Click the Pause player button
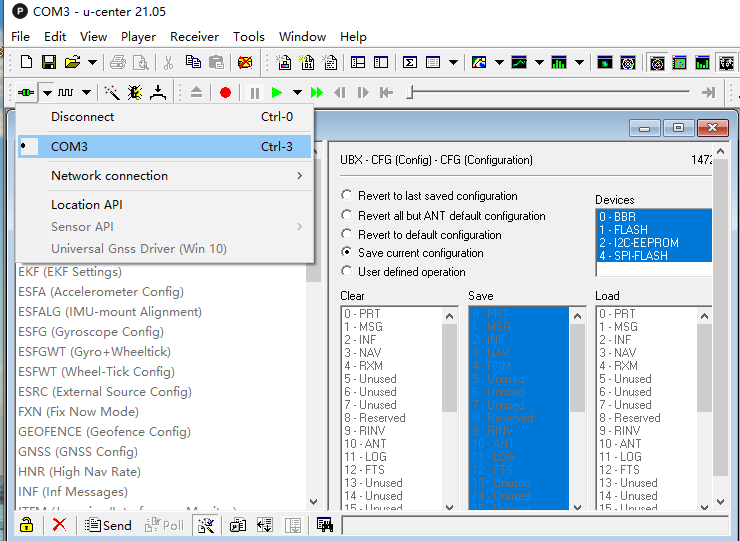The width and height of the screenshot is (740, 541). coord(254,93)
